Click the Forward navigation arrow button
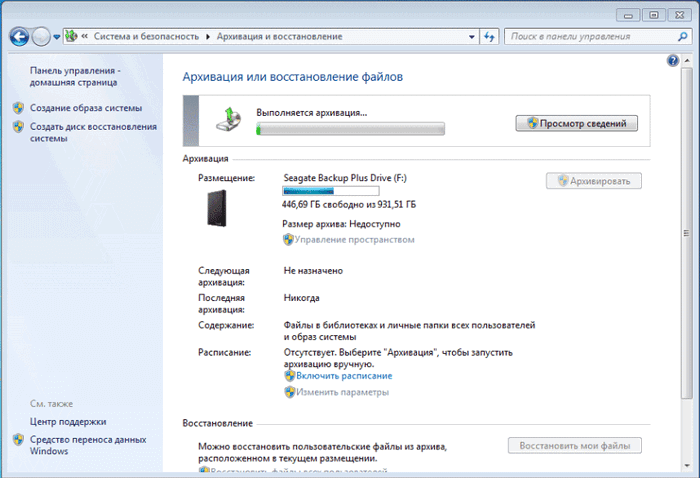700x478 pixels. point(40,37)
